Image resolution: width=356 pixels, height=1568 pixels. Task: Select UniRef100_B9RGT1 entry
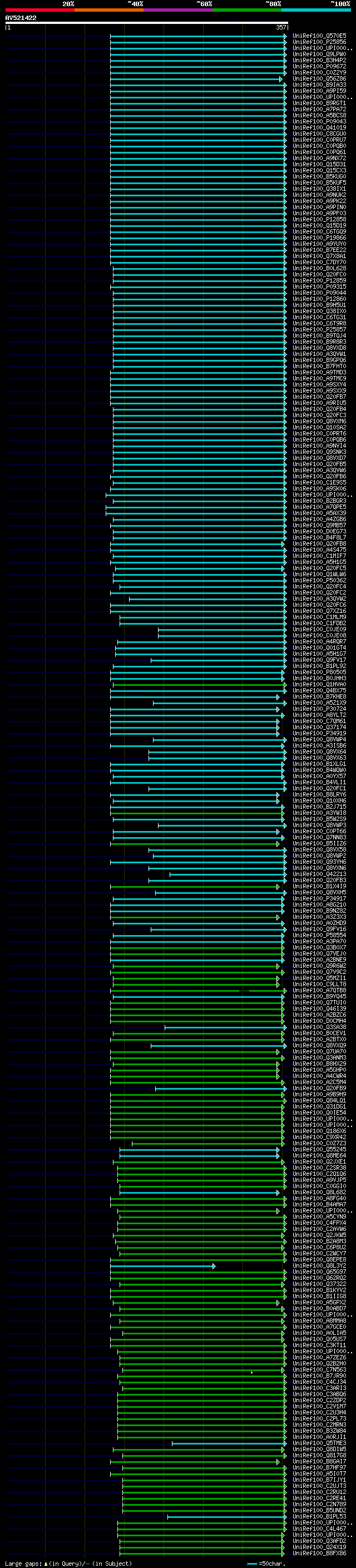[x=319, y=103]
